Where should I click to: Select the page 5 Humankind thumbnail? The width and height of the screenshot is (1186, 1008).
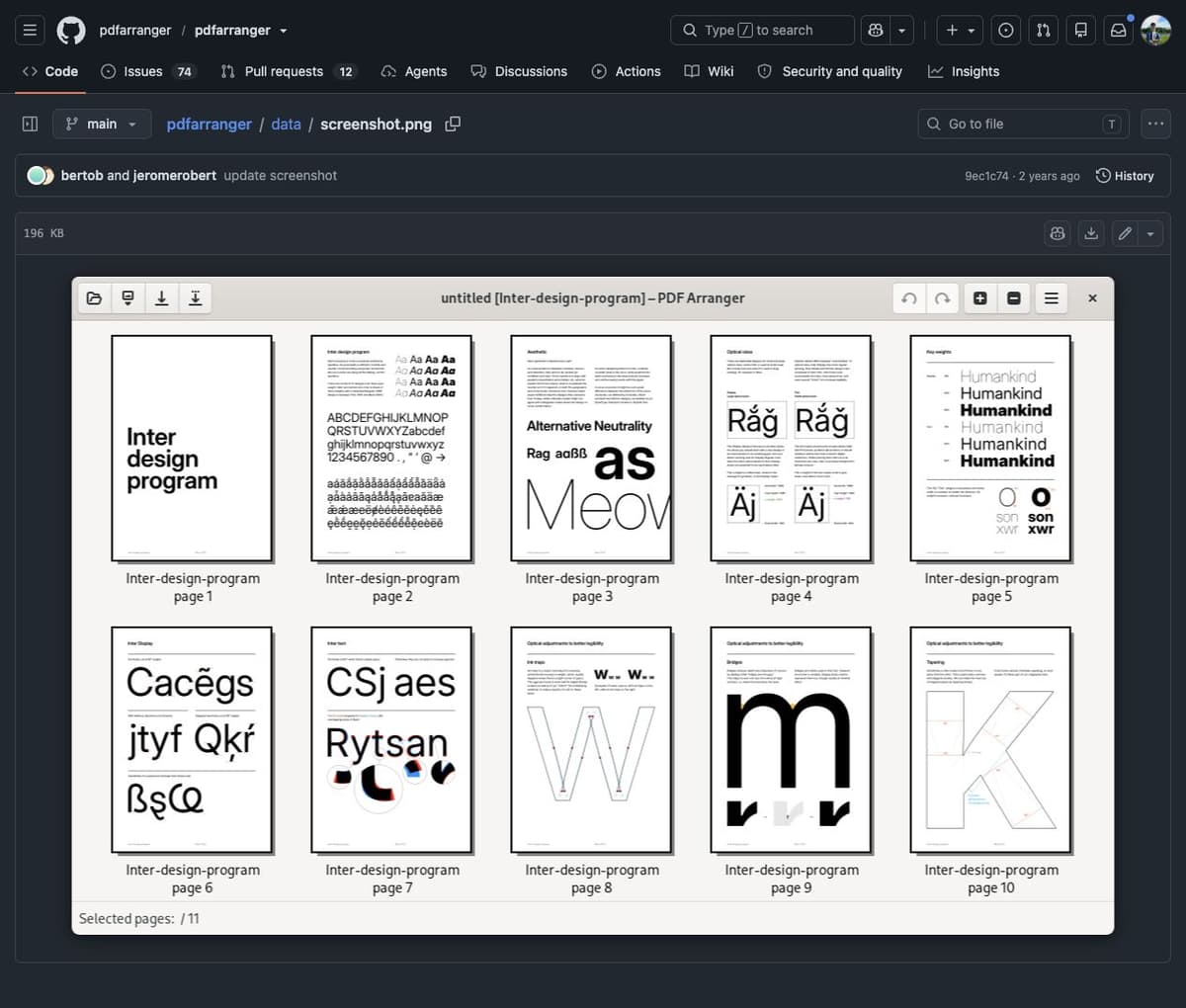point(990,448)
